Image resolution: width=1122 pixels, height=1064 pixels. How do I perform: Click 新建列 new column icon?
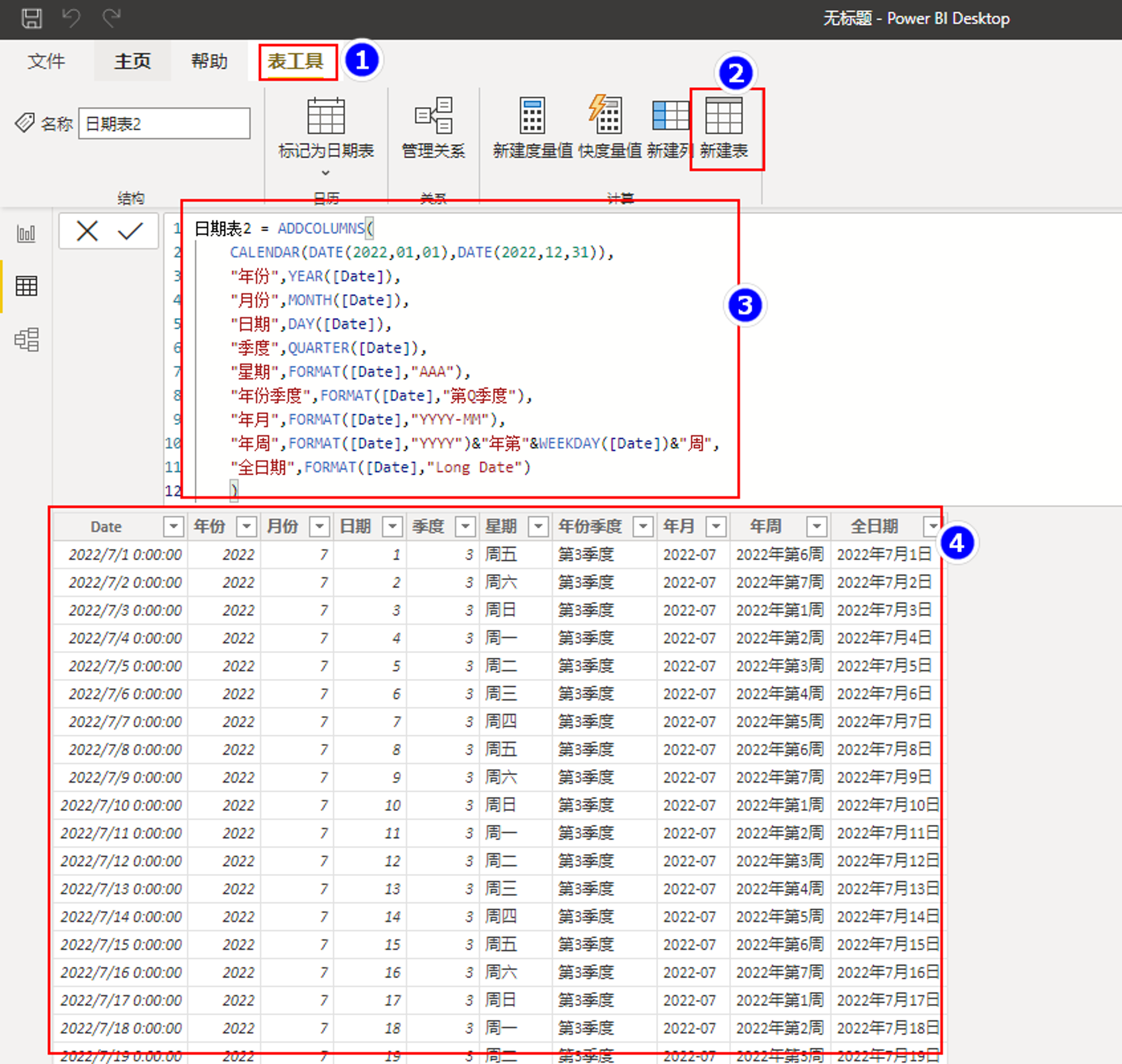pyautogui.click(x=670, y=116)
